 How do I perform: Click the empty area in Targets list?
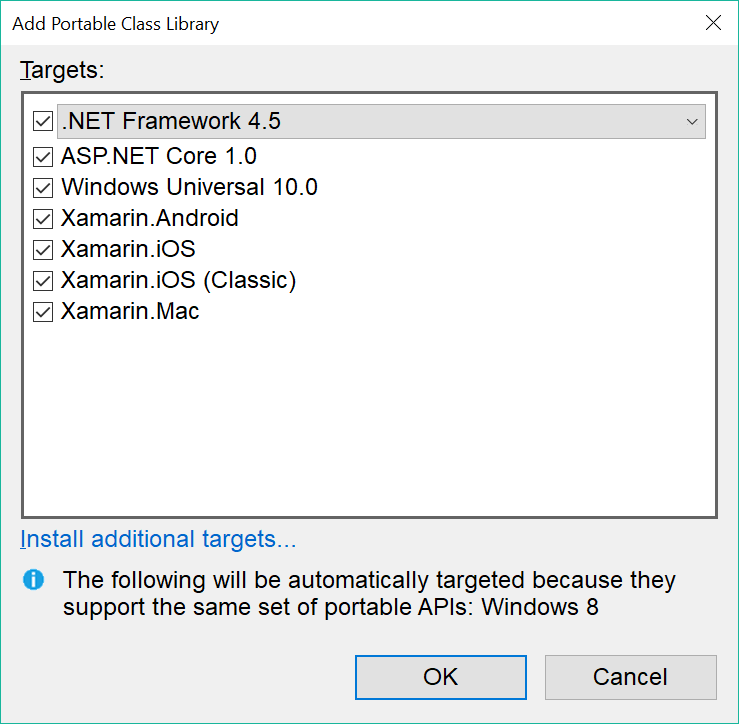click(x=370, y=420)
